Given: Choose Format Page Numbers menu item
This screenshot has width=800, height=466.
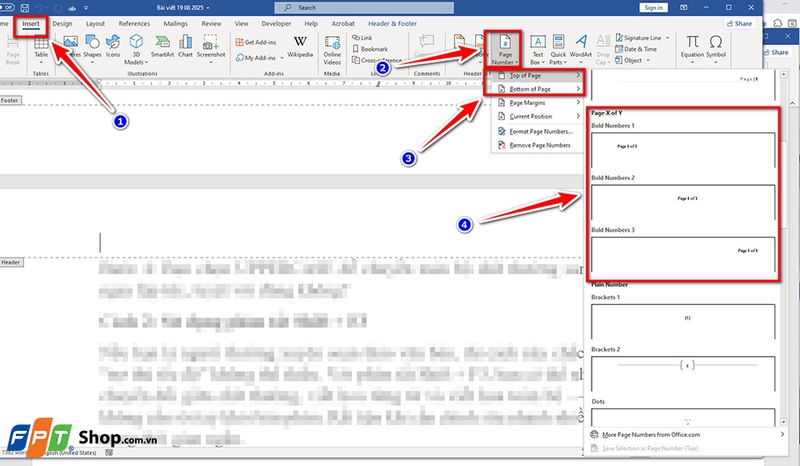Looking at the screenshot, I should [x=540, y=131].
